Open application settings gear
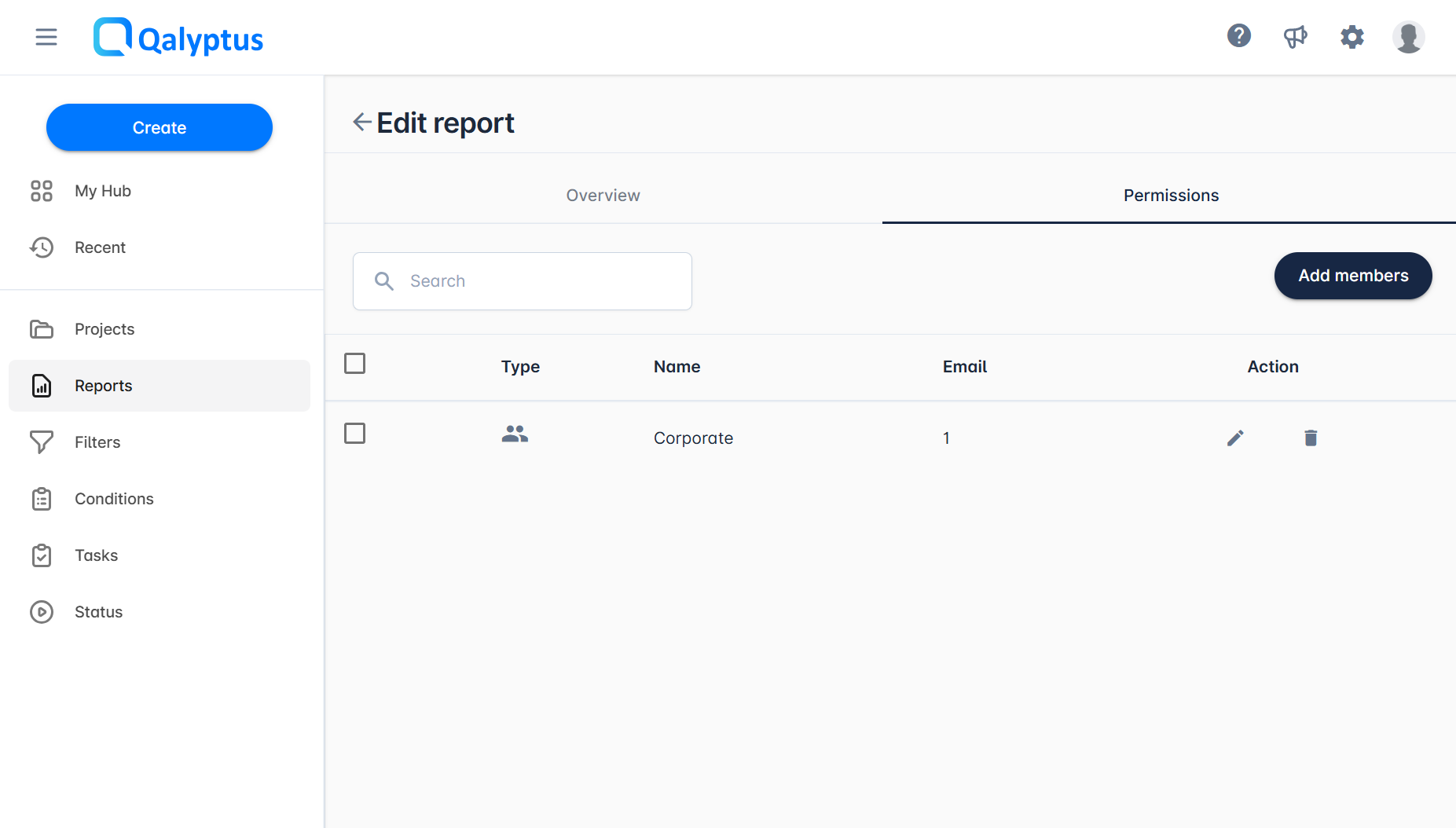1456x828 pixels. (1351, 36)
